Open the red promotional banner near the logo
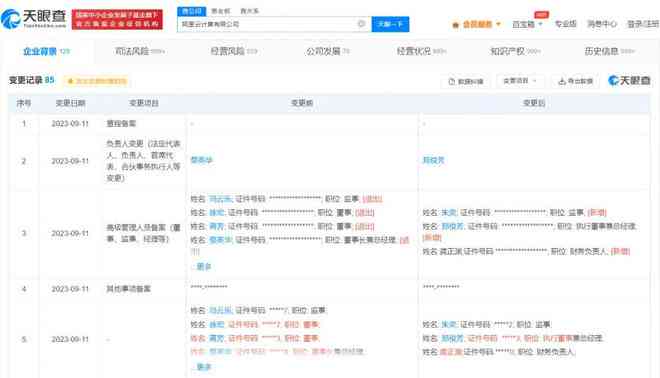The height and width of the screenshot is (378, 660). point(117,20)
